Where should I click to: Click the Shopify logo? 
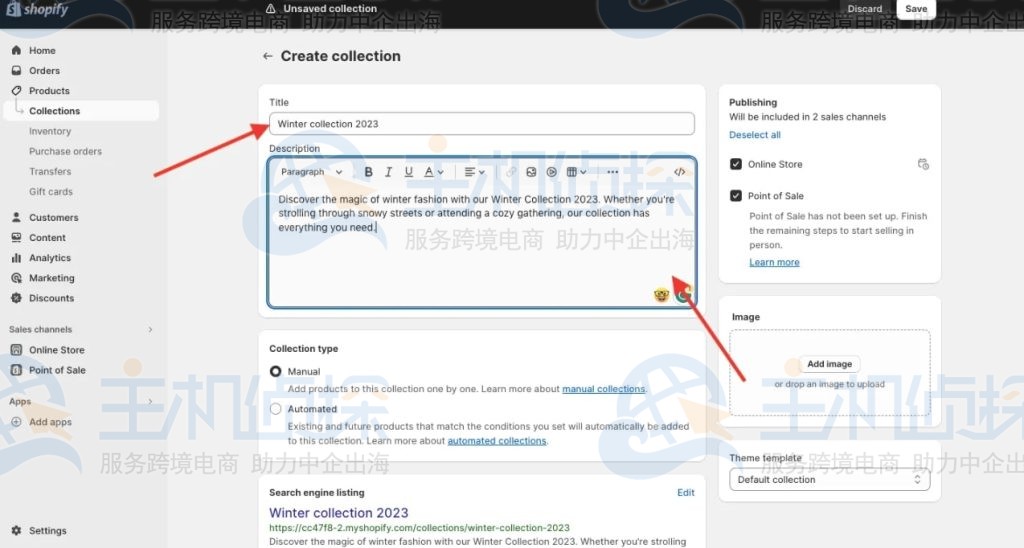point(37,9)
